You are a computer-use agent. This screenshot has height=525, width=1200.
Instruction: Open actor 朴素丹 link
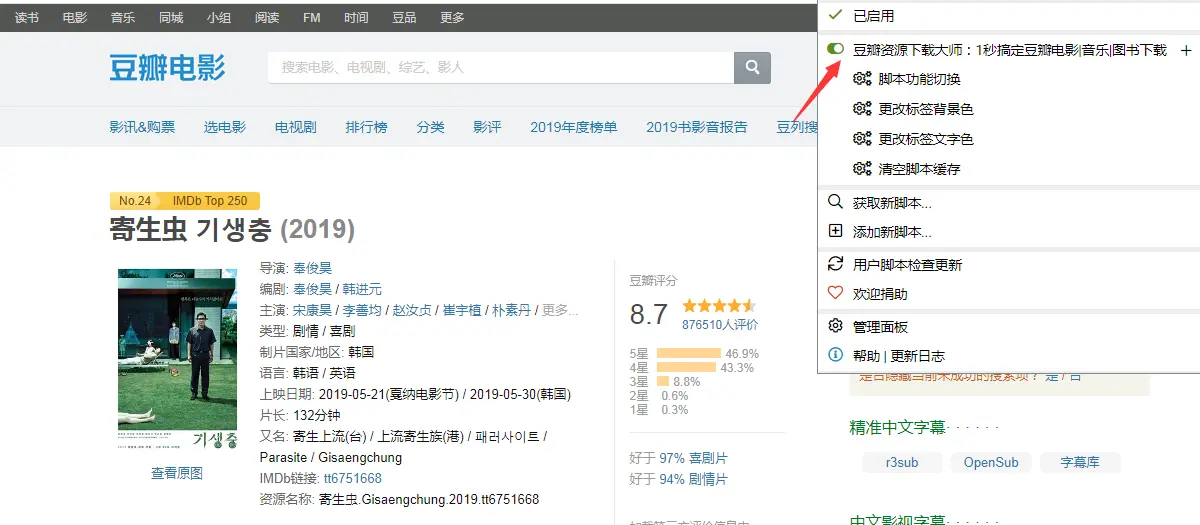pyautogui.click(x=512, y=310)
